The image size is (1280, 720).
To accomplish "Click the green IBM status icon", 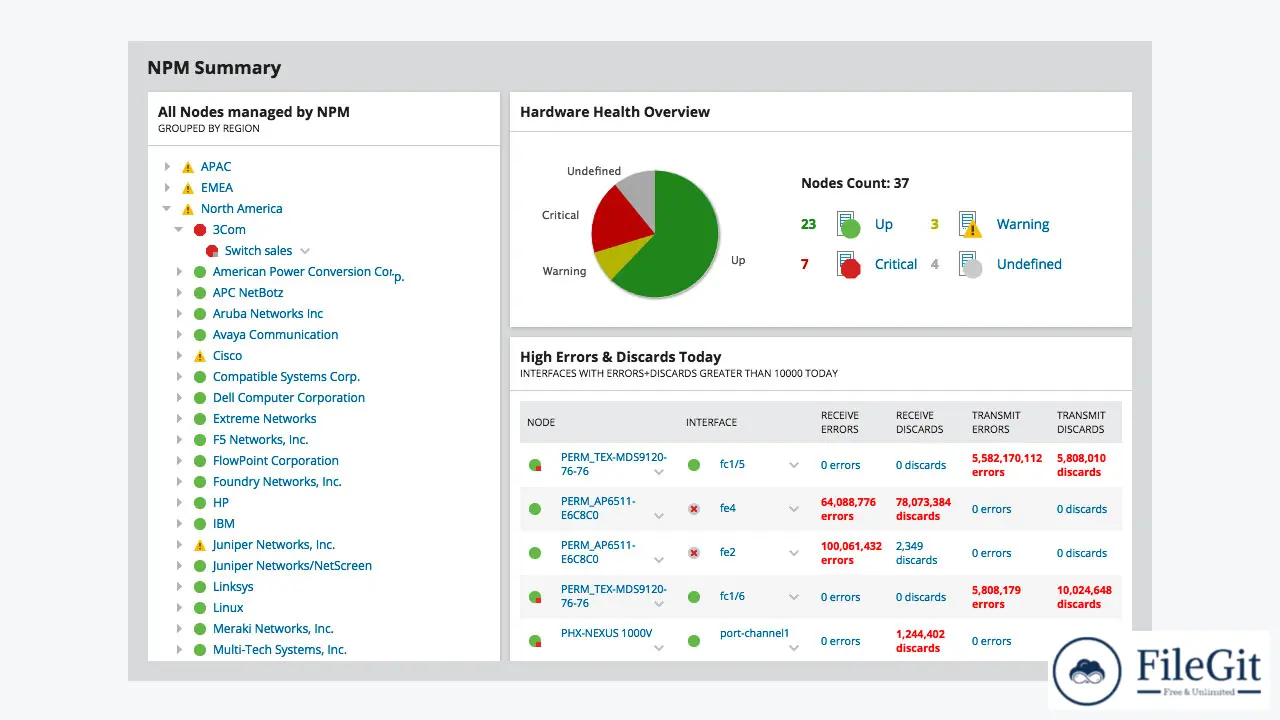I will [x=199, y=524].
